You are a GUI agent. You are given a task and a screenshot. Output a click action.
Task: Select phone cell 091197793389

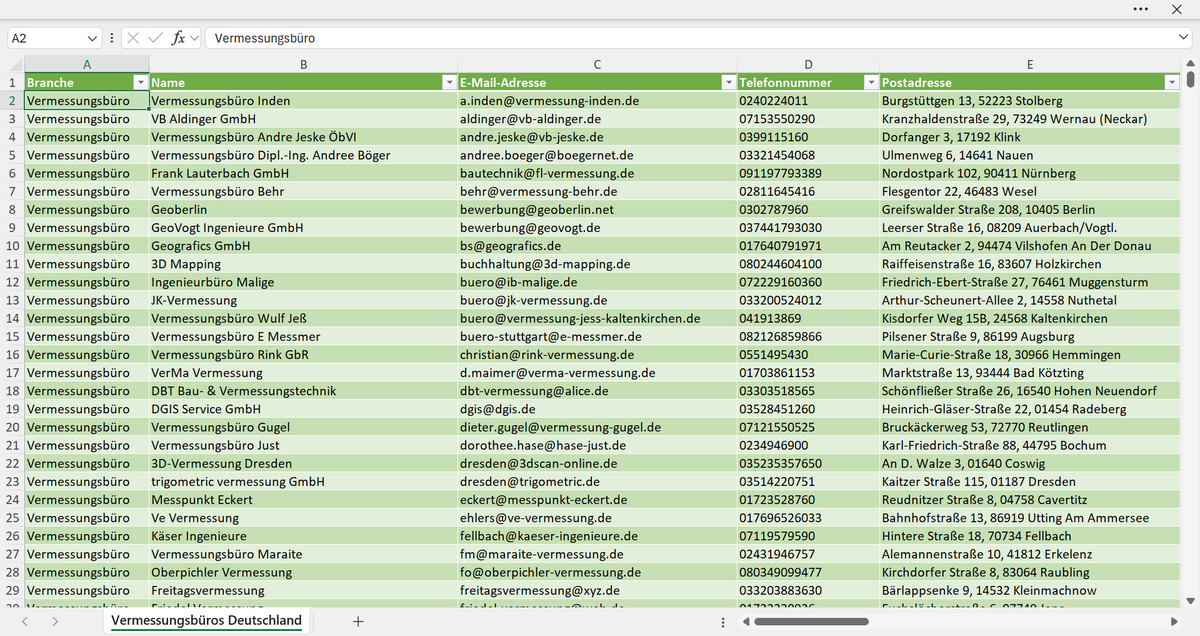click(x=808, y=173)
